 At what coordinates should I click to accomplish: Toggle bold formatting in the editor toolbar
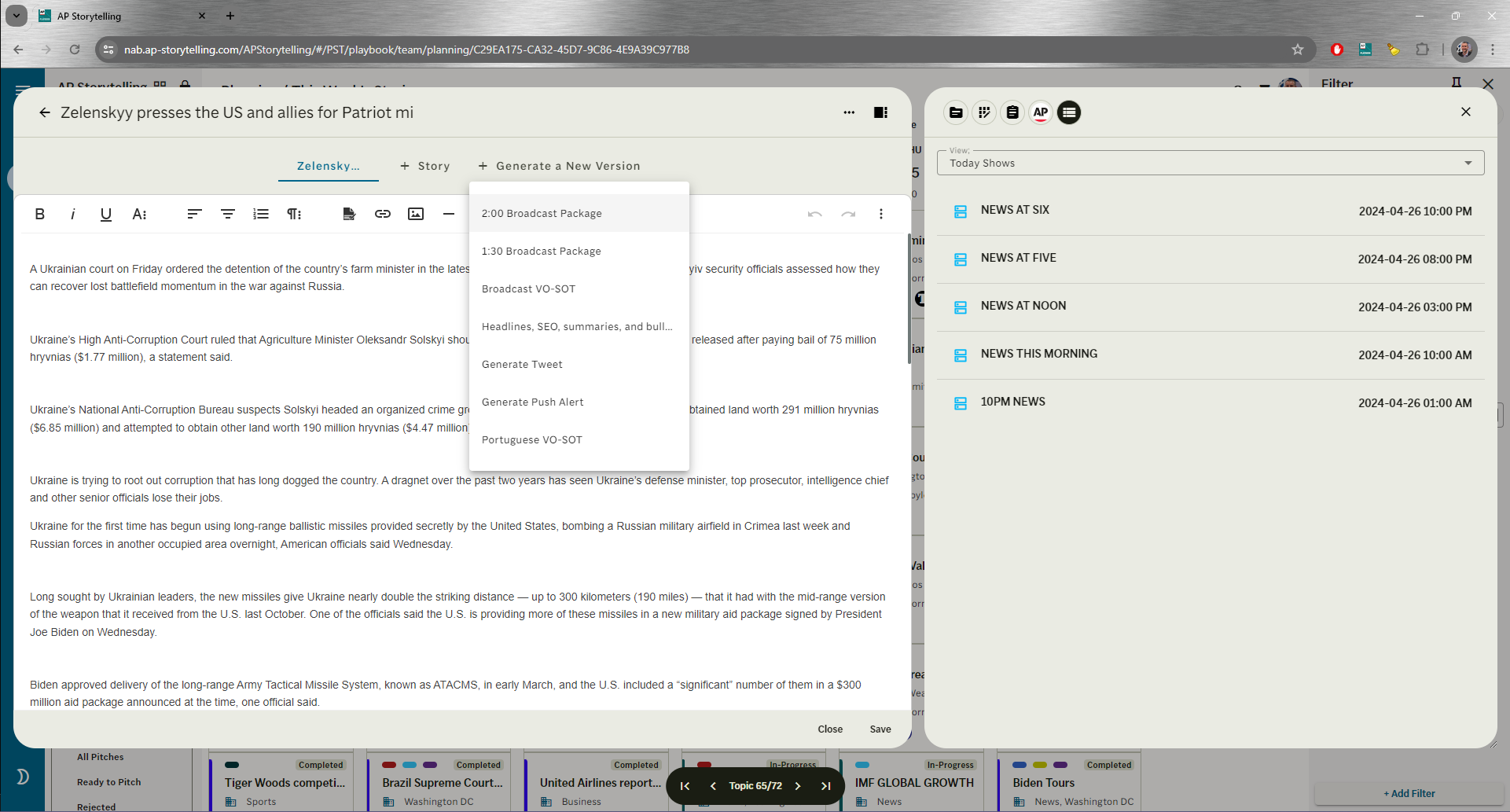click(x=39, y=214)
